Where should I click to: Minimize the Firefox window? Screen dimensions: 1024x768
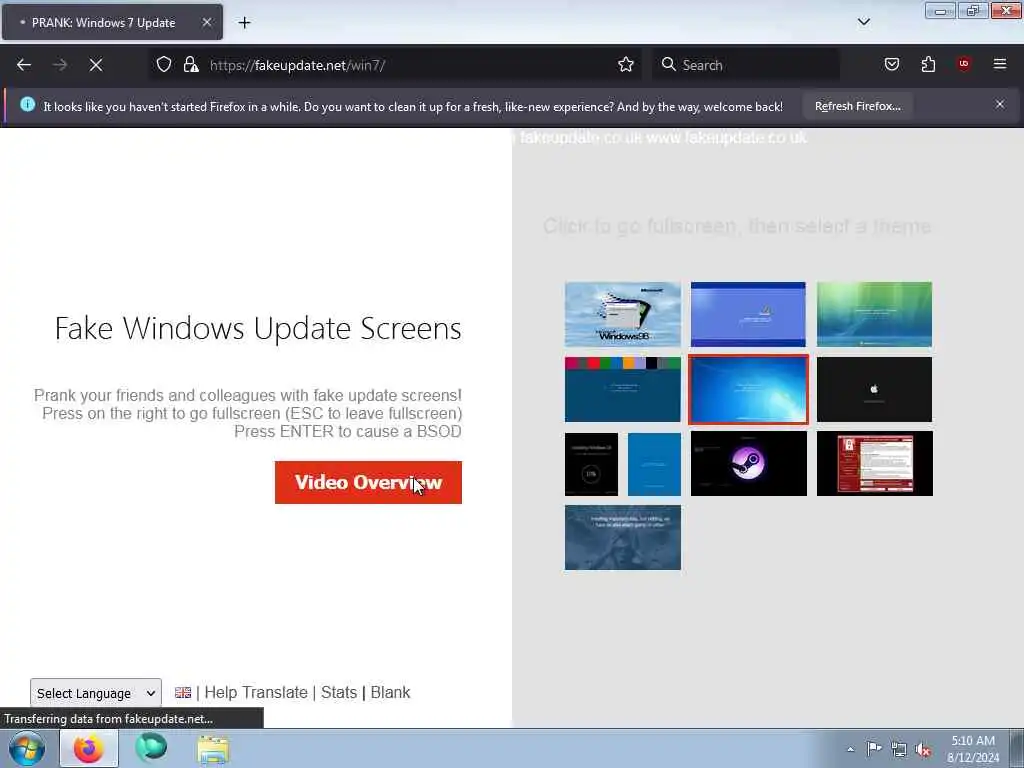[x=940, y=10]
